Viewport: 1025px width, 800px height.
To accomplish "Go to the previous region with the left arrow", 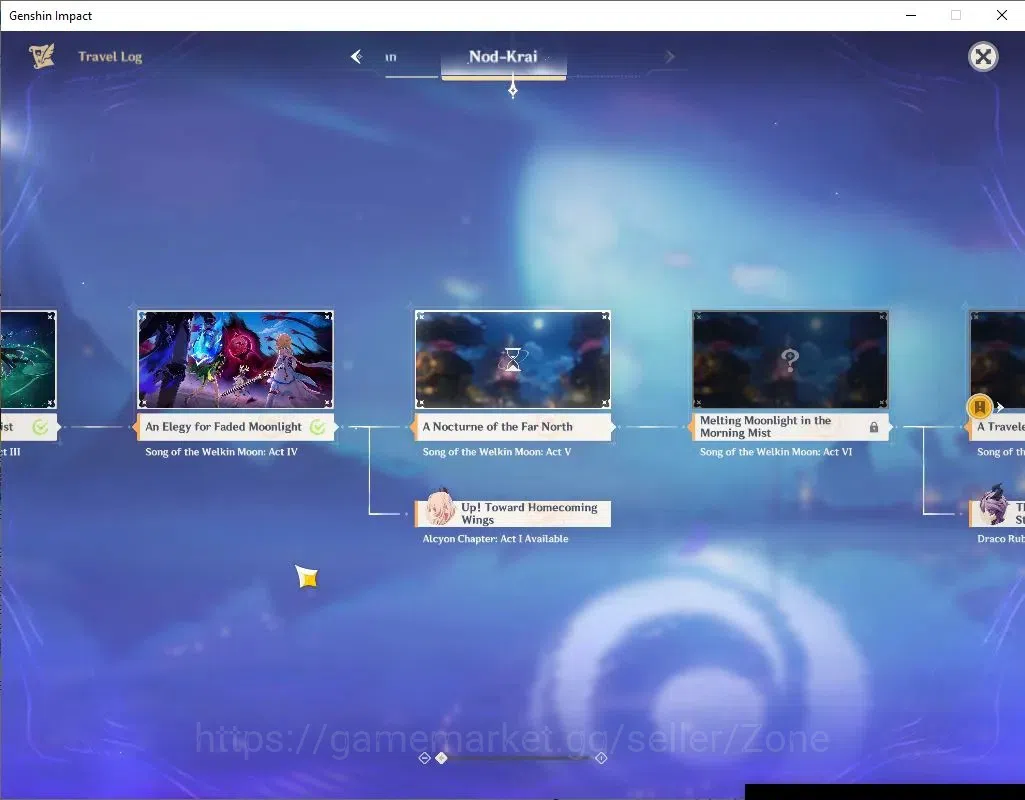I will point(357,57).
